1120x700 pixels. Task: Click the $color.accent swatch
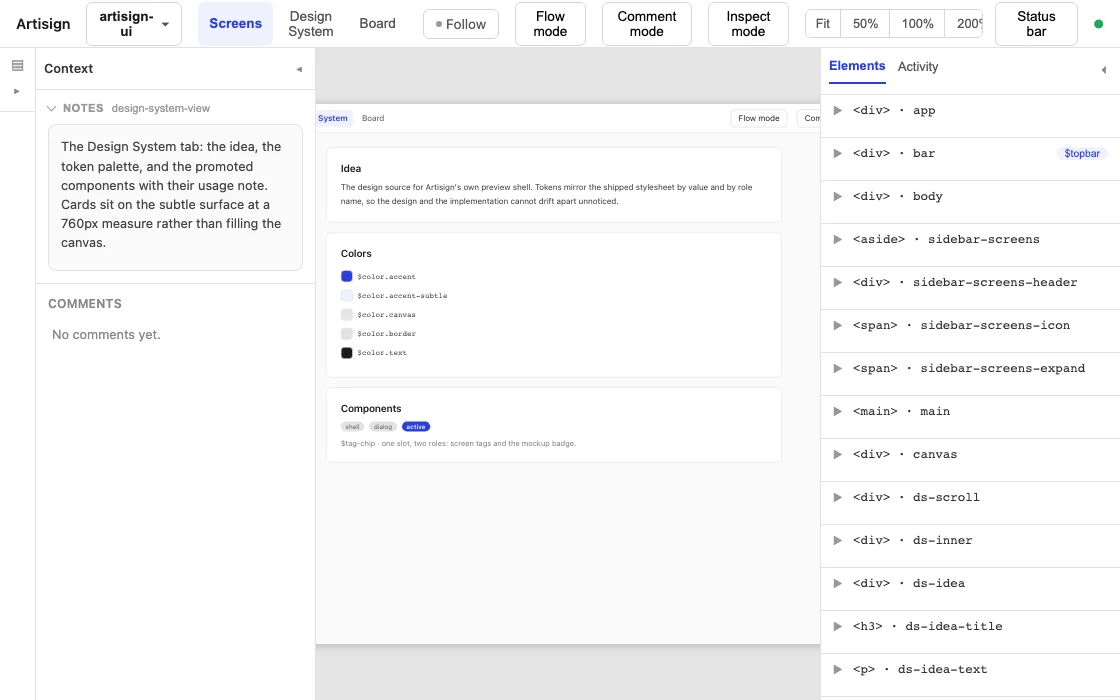346,276
